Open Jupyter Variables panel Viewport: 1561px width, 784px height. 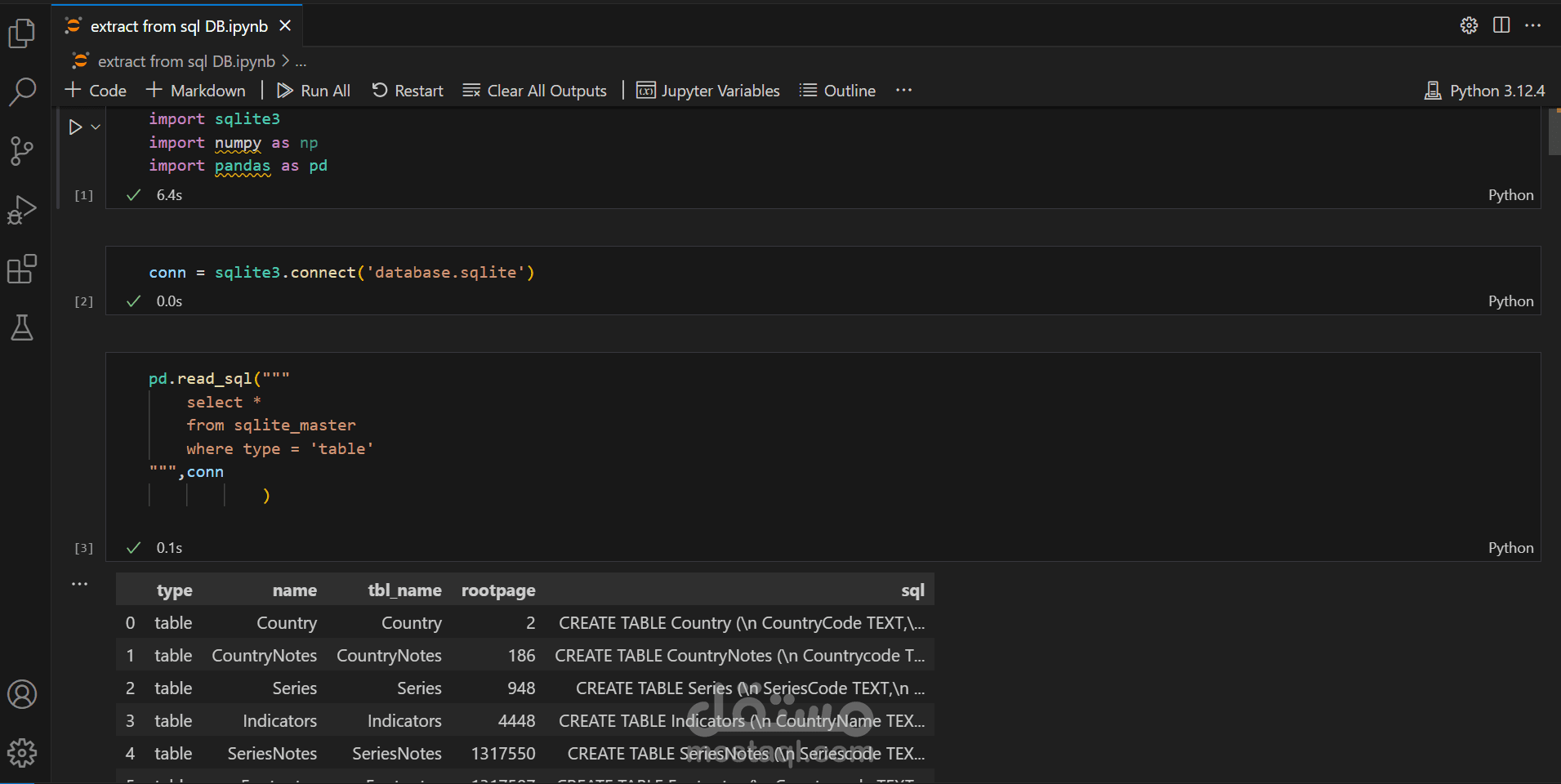(x=708, y=91)
